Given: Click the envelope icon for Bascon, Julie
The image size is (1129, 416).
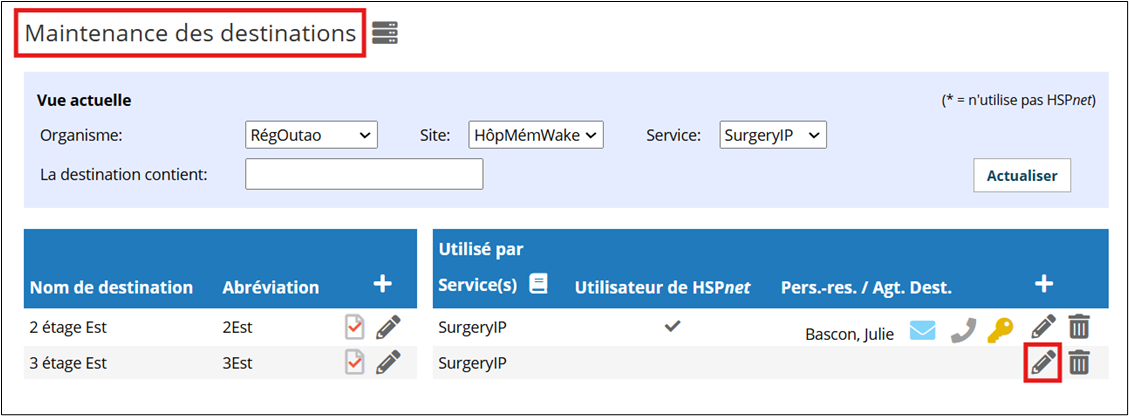Looking at the screenshot, I should click(922, 330).
